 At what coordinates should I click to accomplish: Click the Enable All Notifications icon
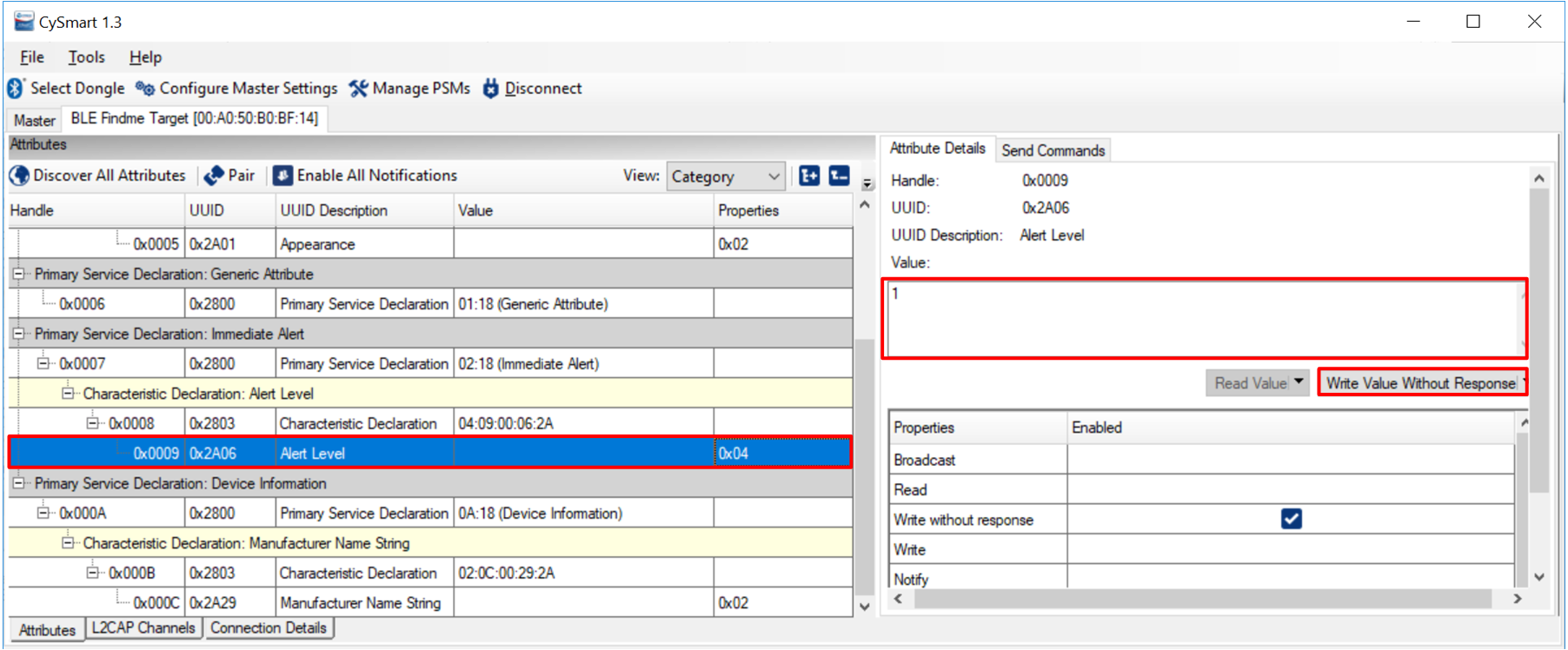(282, 176)
